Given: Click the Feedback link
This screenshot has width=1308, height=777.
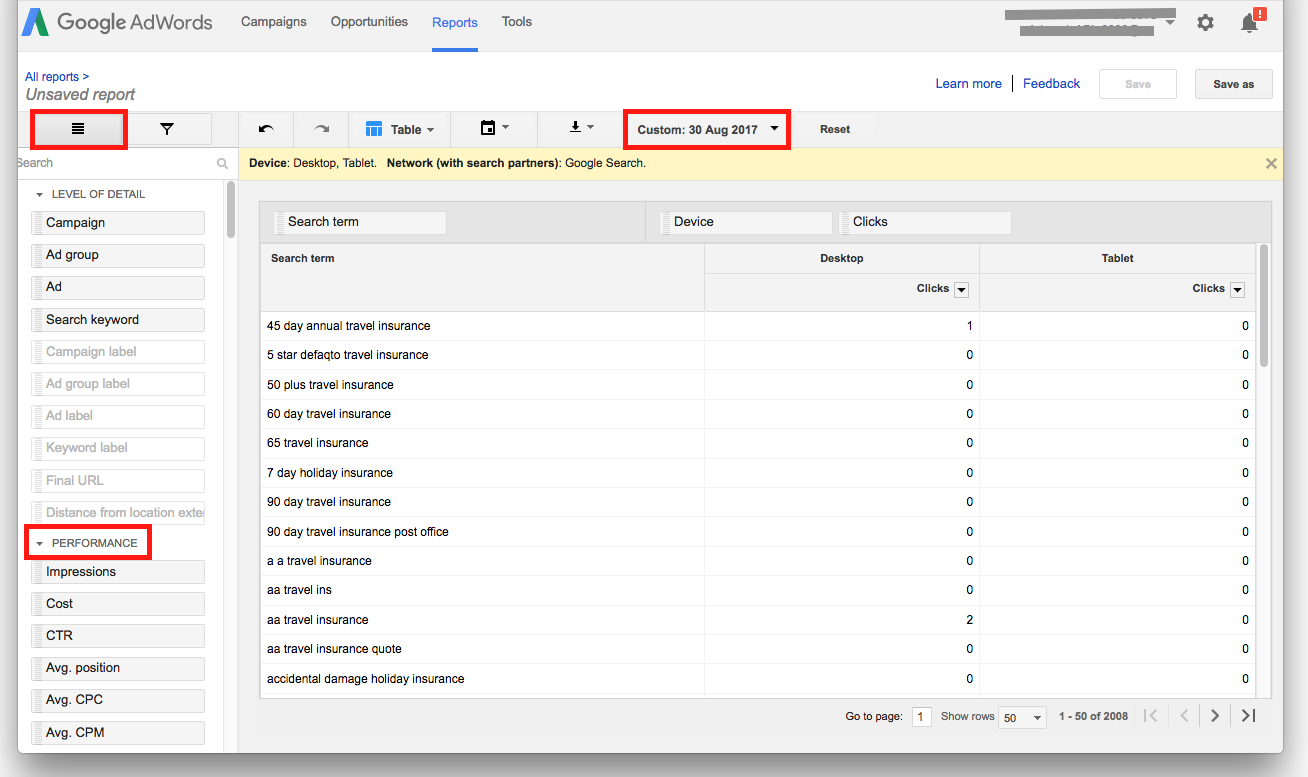Looking at the screenshot, I should click(x=1051, y=84).
